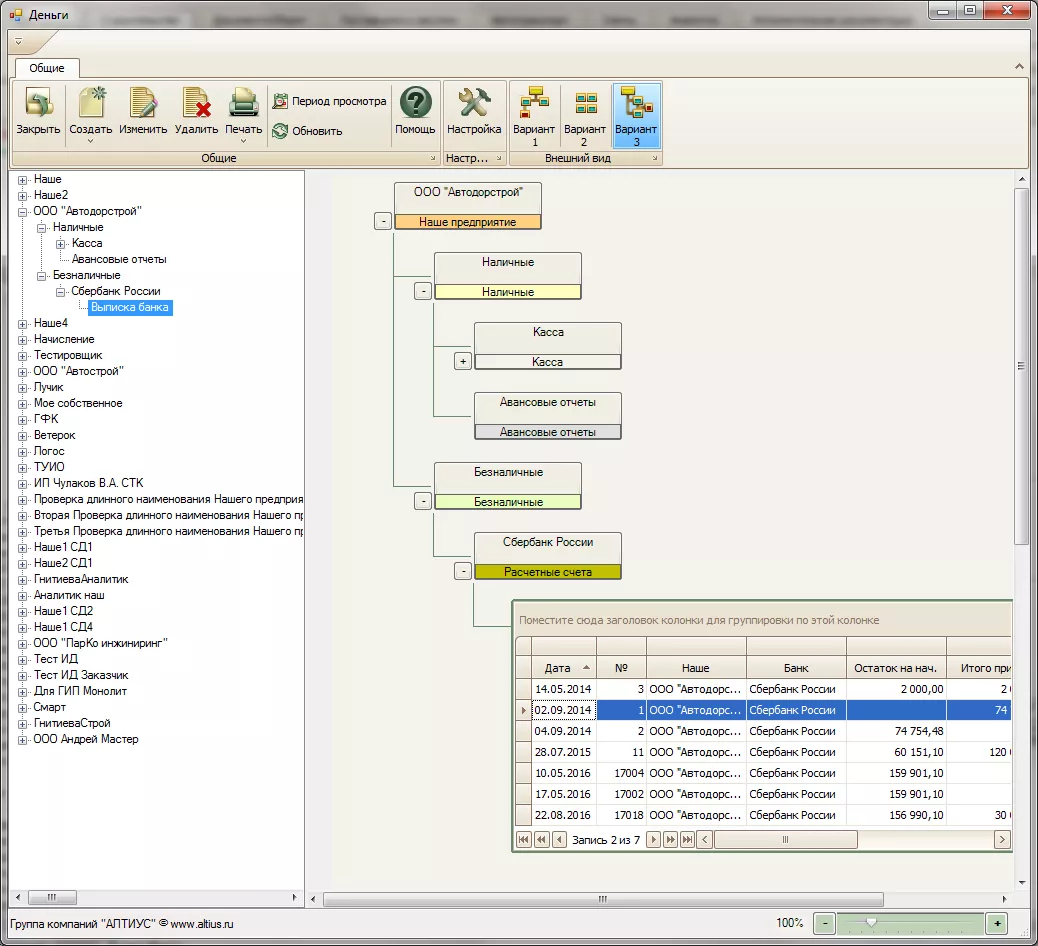The height and width of the screenshot is (946, 1038).
Task: Click the zoom in plus button
Action: point(996,923)
